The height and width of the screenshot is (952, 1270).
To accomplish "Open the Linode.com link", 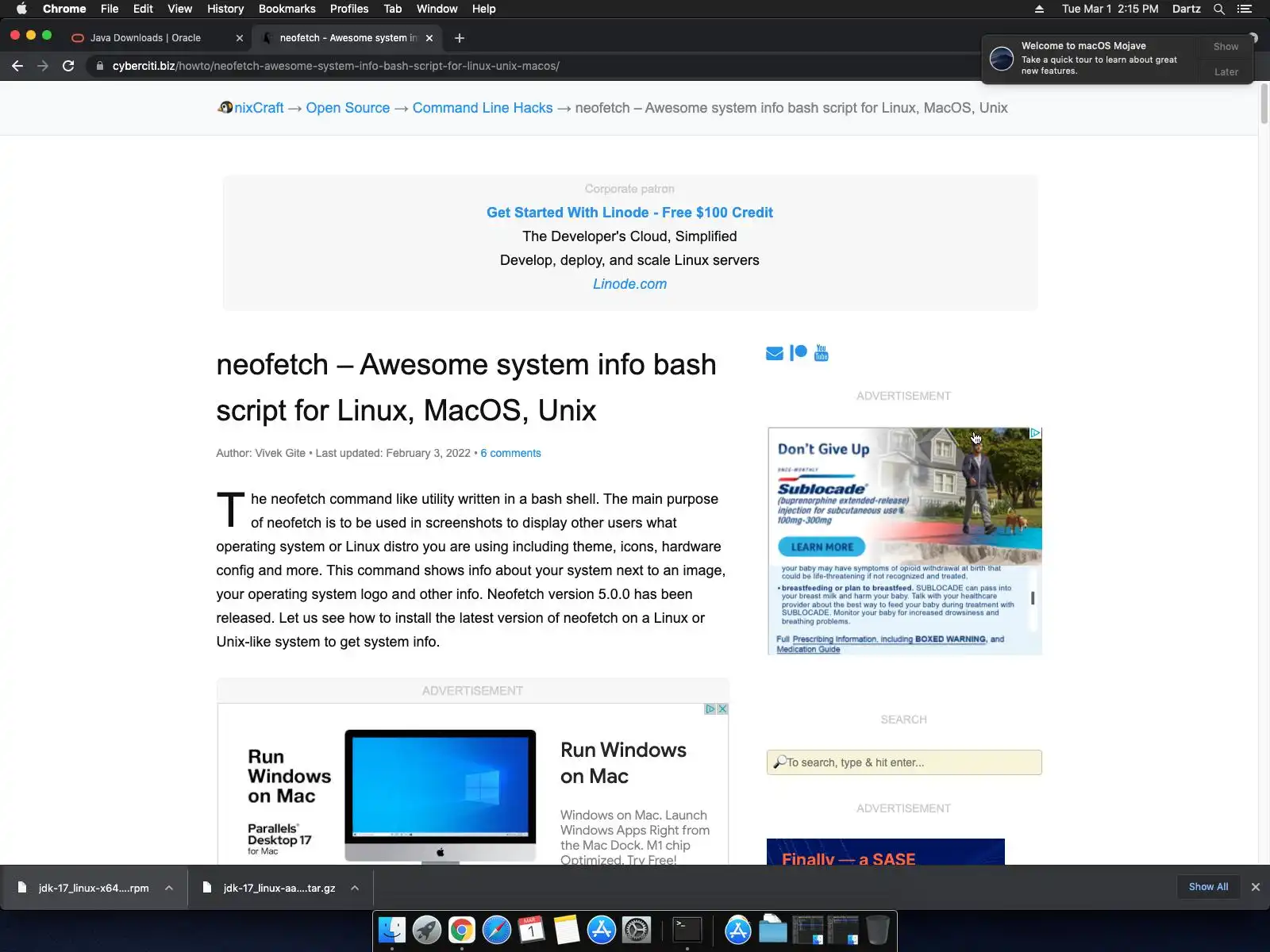I will (629, 284).
